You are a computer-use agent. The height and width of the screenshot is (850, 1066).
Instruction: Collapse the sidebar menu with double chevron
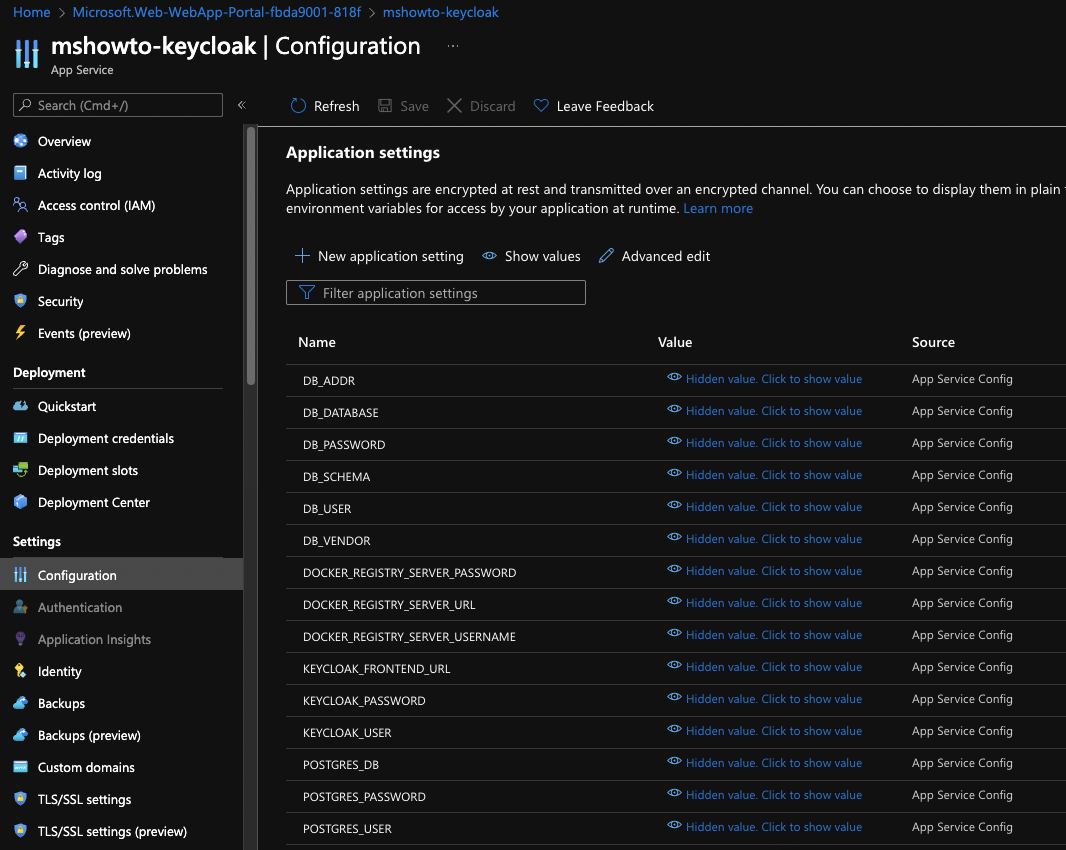(241, 105)
